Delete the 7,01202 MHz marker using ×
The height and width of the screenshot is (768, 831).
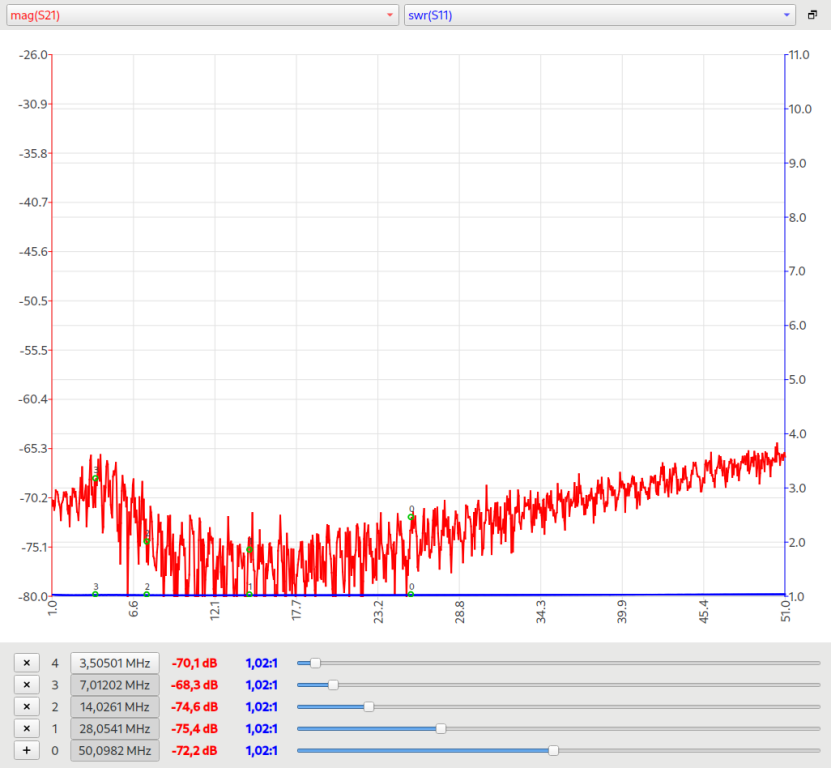(27, 685)
